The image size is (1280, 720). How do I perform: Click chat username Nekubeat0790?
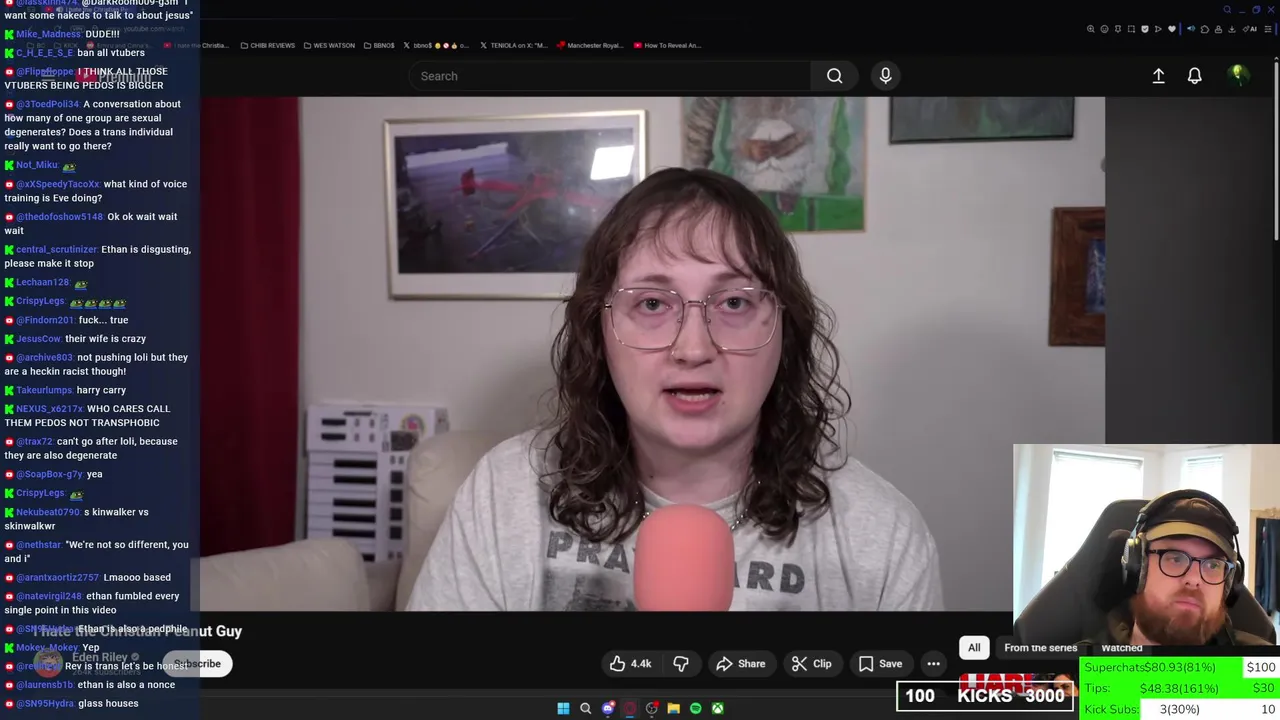pos(47,512)
